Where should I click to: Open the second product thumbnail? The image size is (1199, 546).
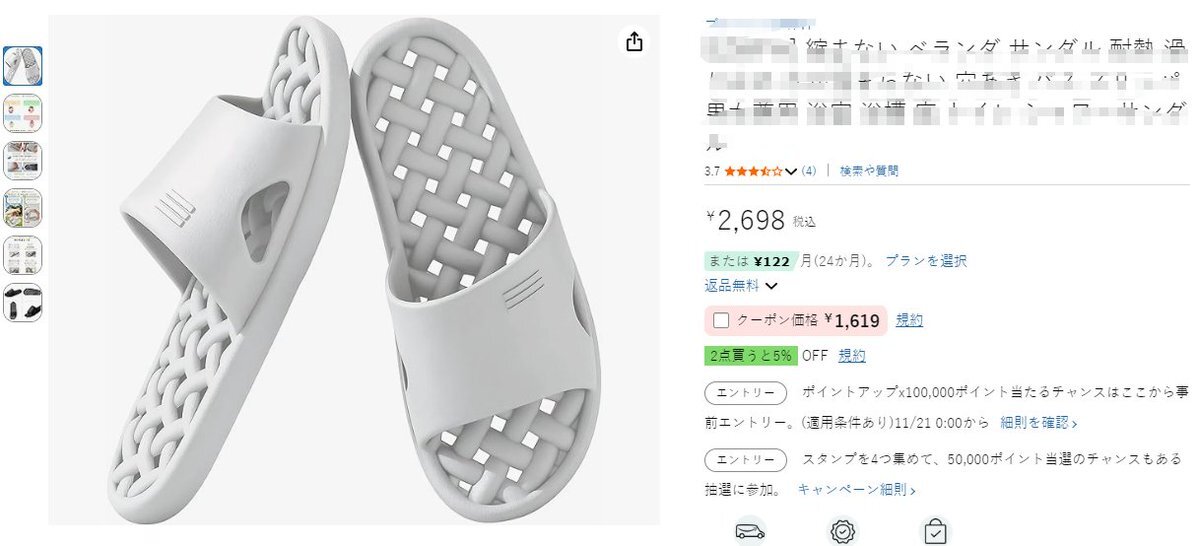point(23,113)
